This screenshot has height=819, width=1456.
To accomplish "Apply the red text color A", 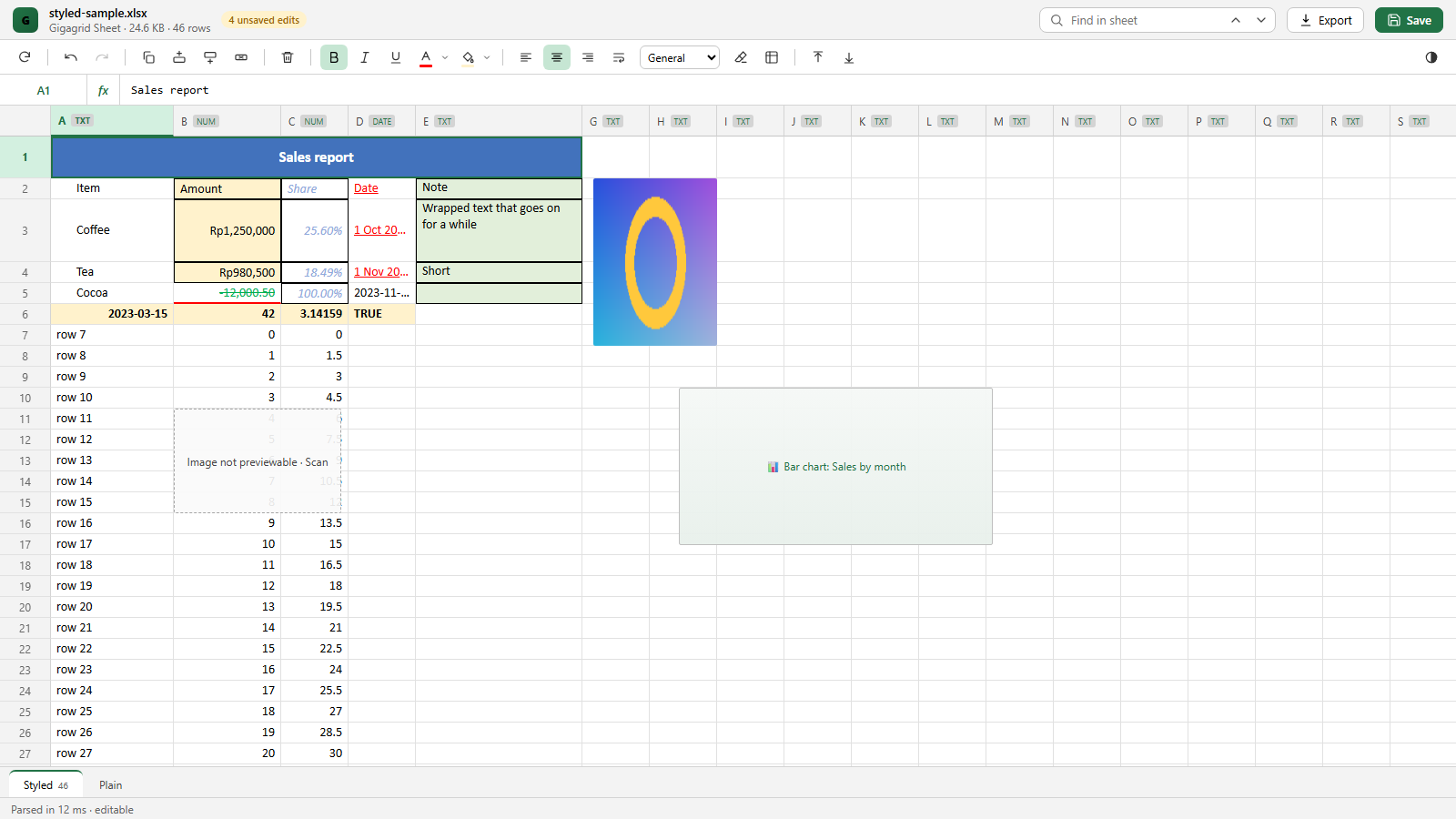I will (x=426, y=57).
